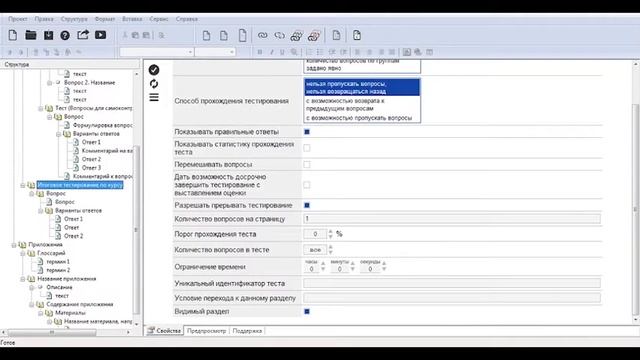Open the font name dropdown in the format toolbar
The width and height of the screenshot is (640, 360).
(x=190, y=52)
